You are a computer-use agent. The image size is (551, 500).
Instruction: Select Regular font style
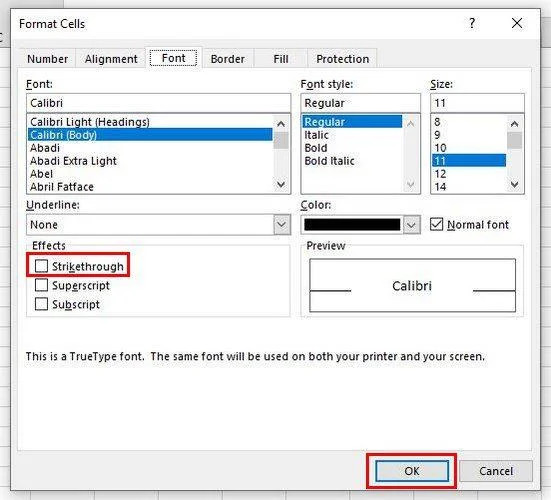pyautogui.click(x=352, y=122)
